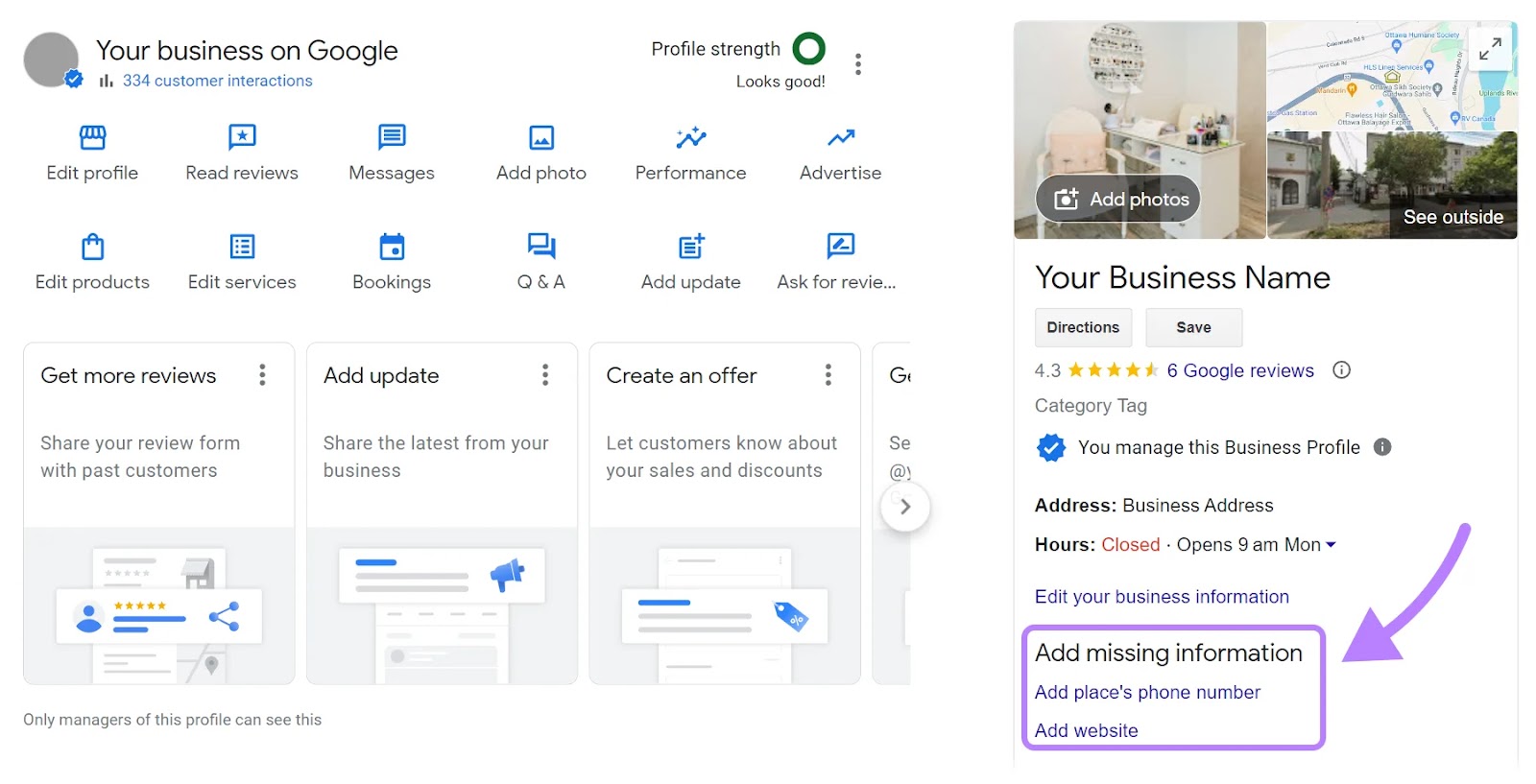Open the map thumbnail
Image resolution: width=1536 pixels, height=784 pixels.
[1392, 76]
